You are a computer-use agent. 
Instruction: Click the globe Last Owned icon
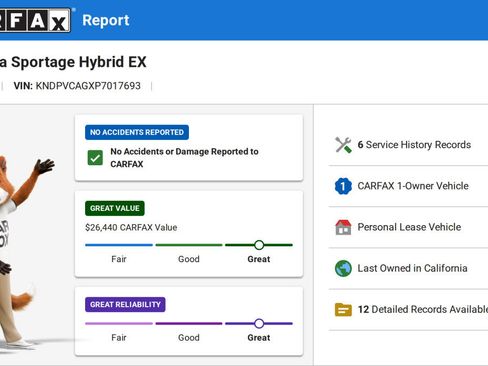[343, 268]
